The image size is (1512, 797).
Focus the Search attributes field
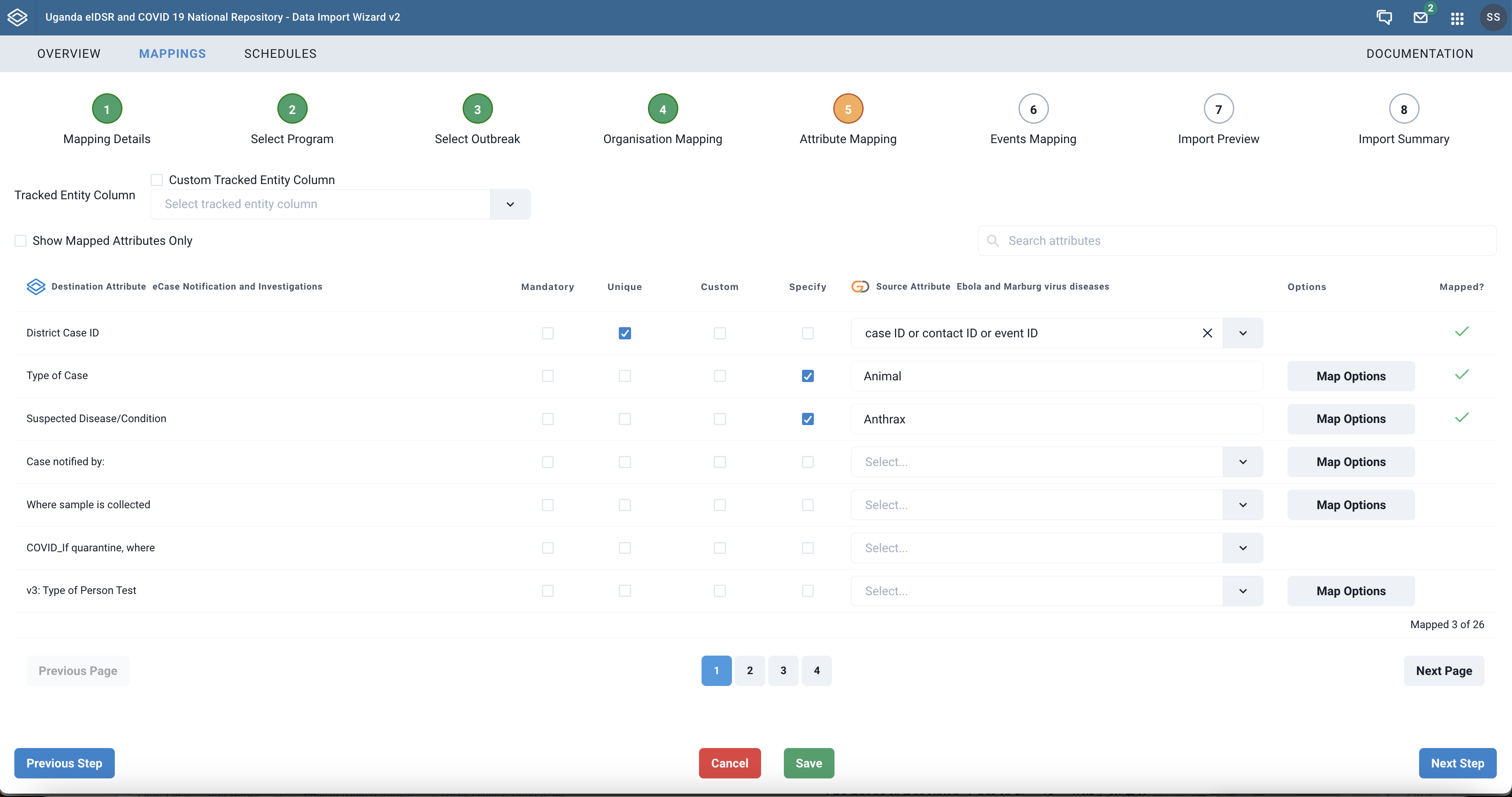click(x=1237, y=241)
